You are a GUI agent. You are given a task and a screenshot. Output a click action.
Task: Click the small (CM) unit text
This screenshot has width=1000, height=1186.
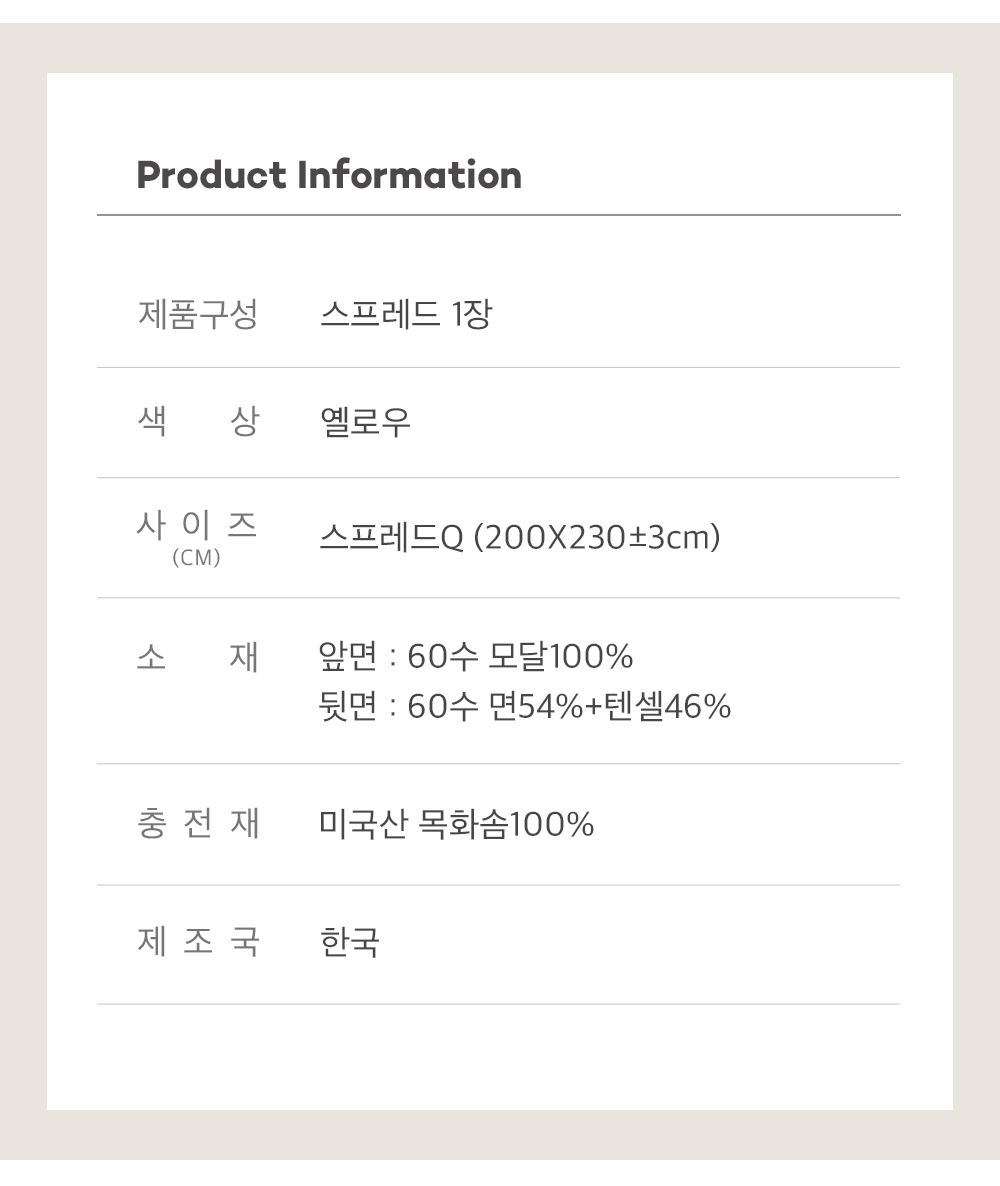[x=197, y=558]
